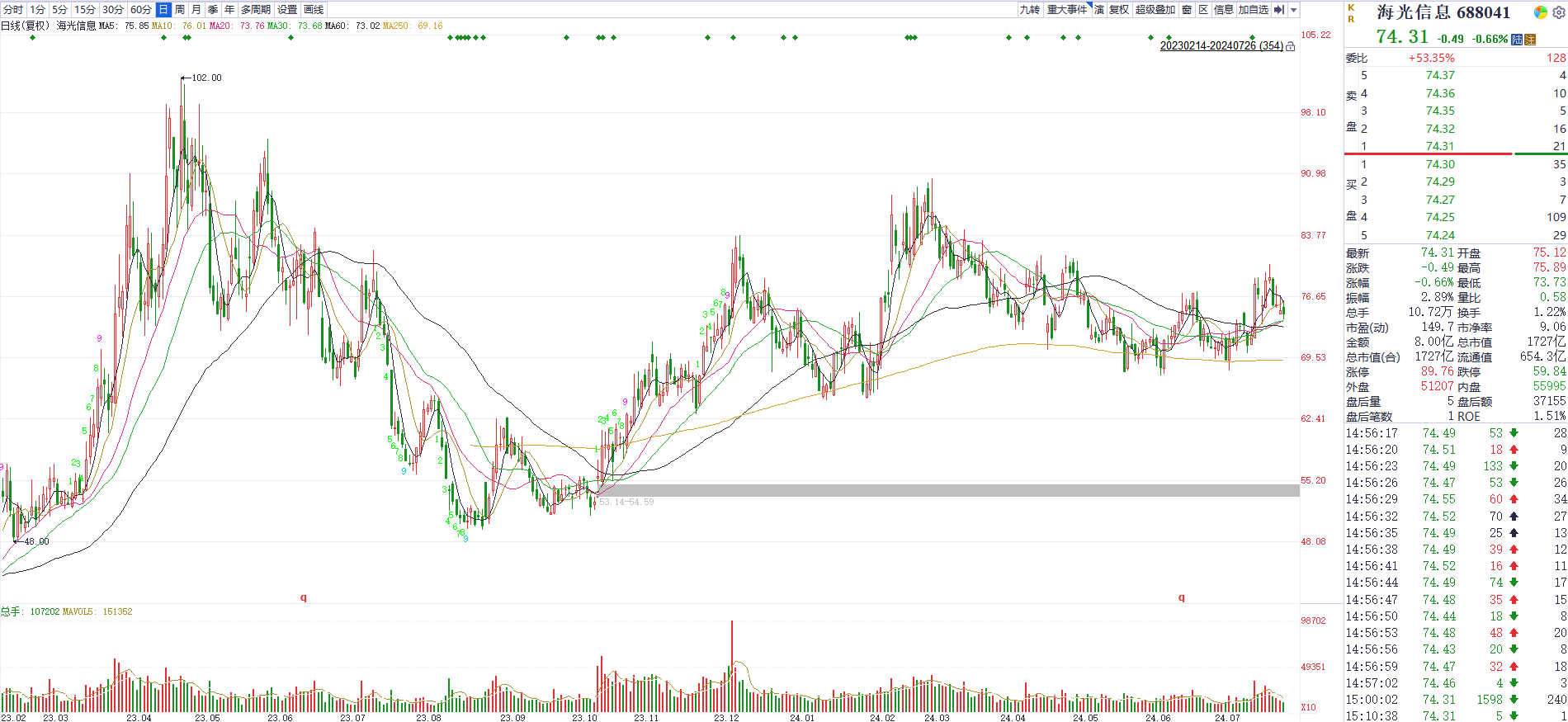Click the MA20 value 73.76 label

pos(237,26)
